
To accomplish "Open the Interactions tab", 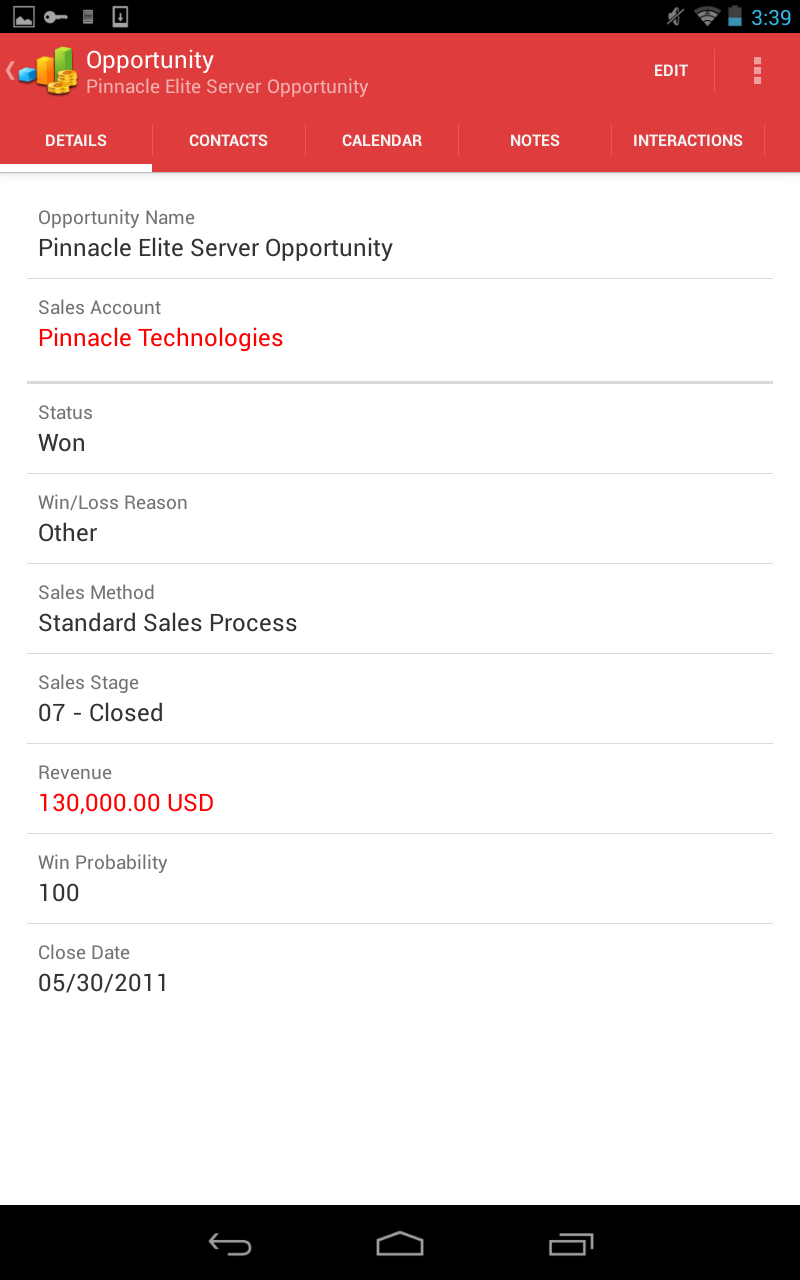I will point(688,141).
